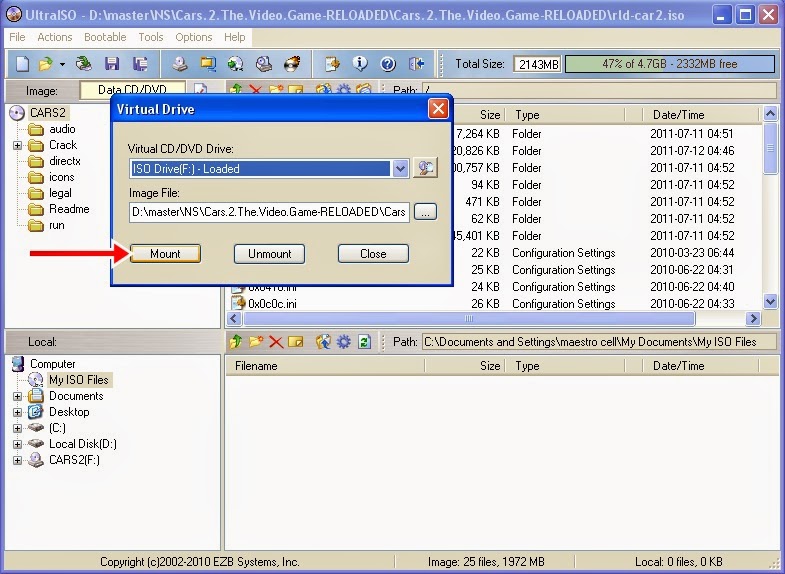
Task: Select the Computer node in Local tree
Action: [x=53, y=364]
